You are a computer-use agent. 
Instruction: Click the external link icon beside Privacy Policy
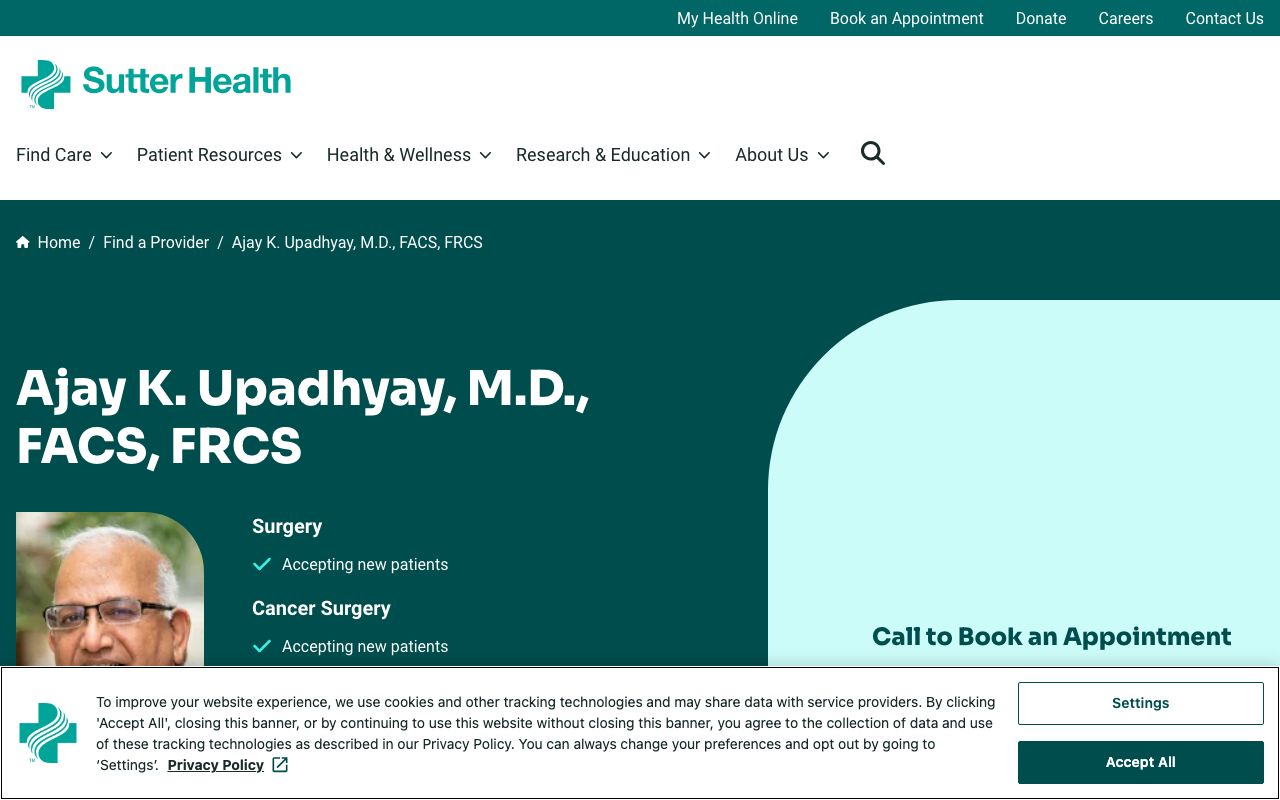click(279, 764)
